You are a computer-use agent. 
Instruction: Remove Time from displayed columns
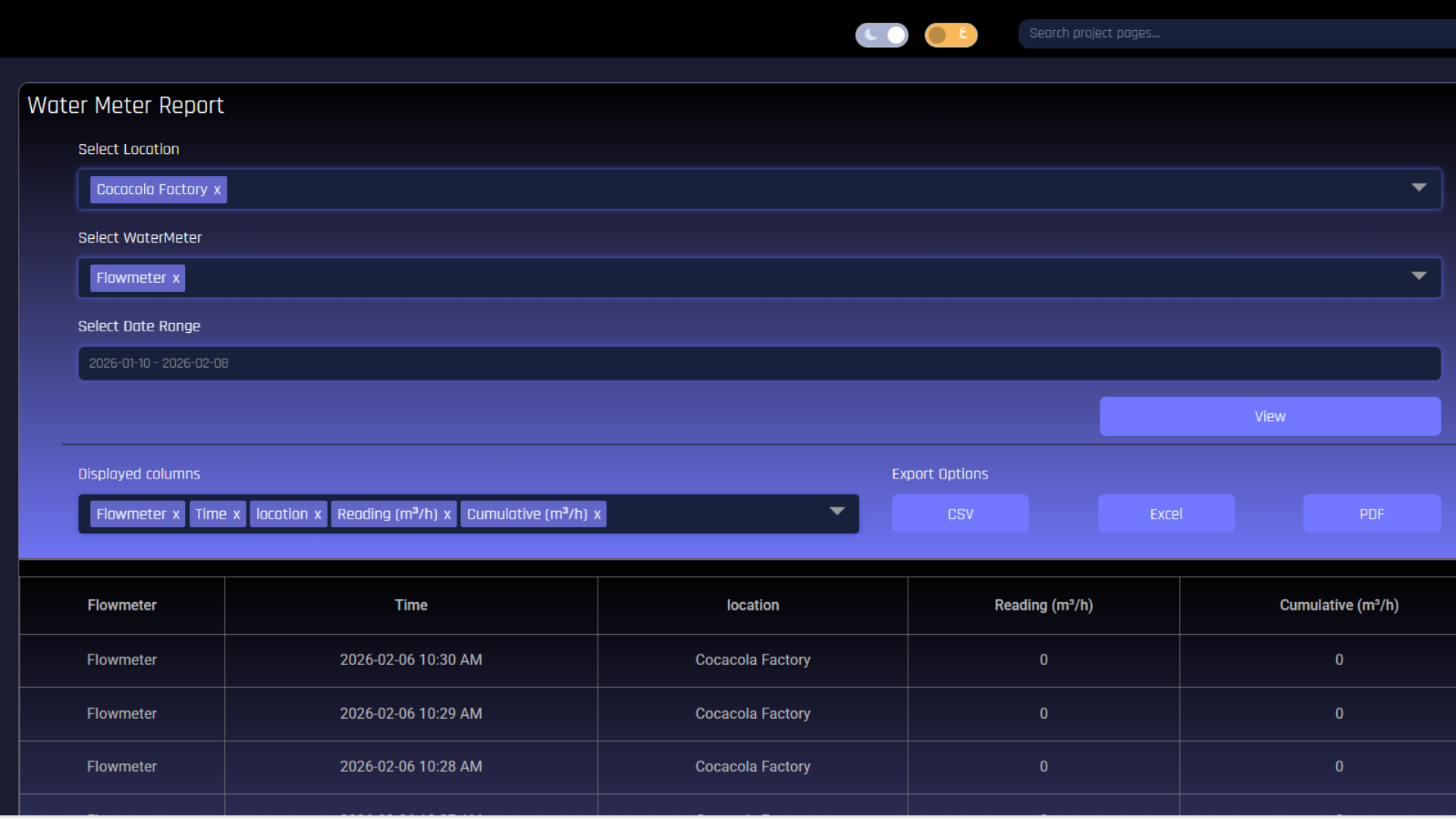(237, 514)
